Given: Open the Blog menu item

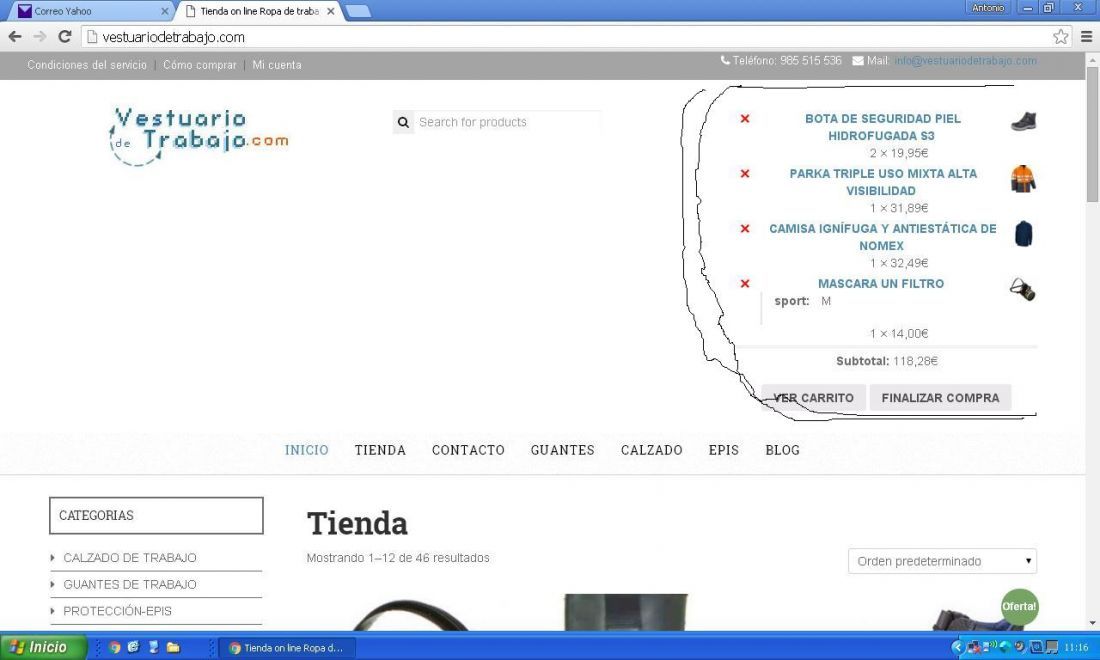Looking at the screenshot, I should [x=782, y=450].
